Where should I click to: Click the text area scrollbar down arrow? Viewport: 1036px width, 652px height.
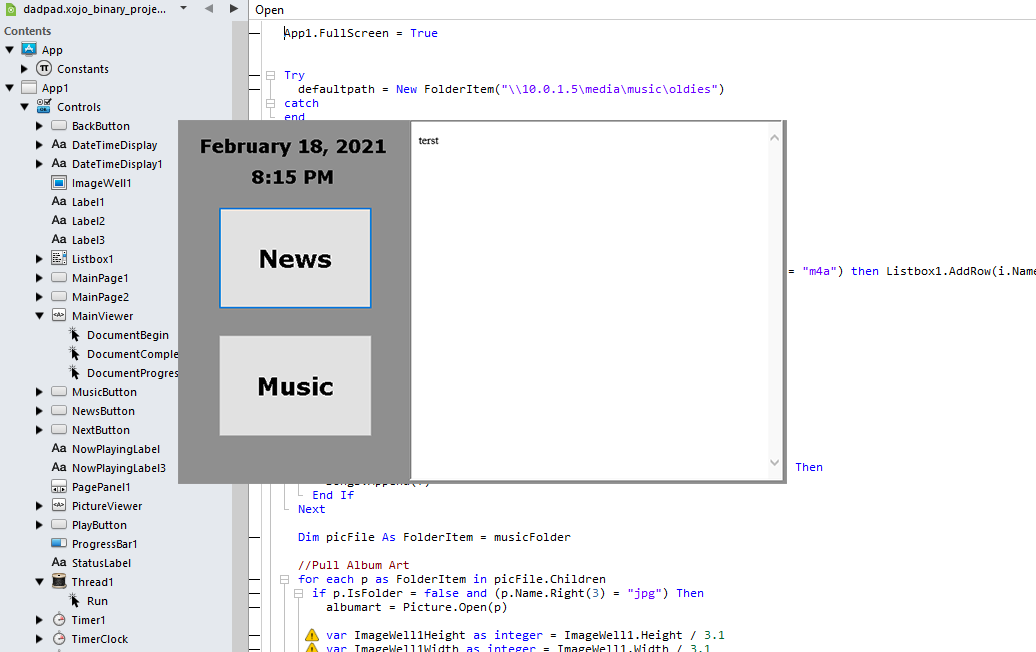click(774, 463)
